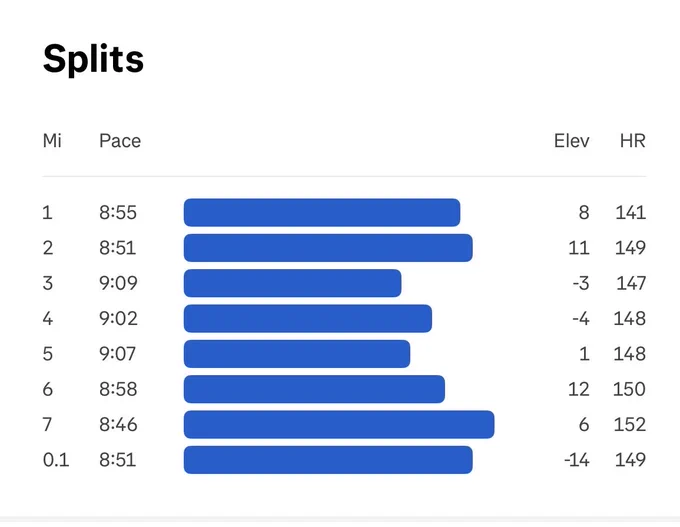Select the mile 5 pace bar
The width and height of the screenshot is (680, 527).
point(297,354)
